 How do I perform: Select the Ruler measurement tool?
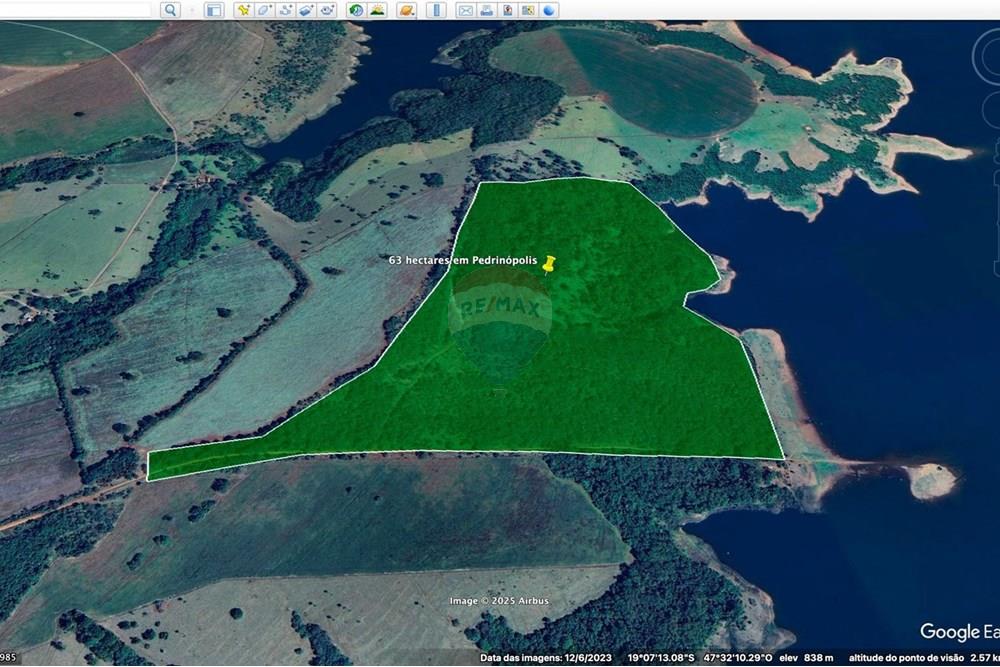point(436,10)
